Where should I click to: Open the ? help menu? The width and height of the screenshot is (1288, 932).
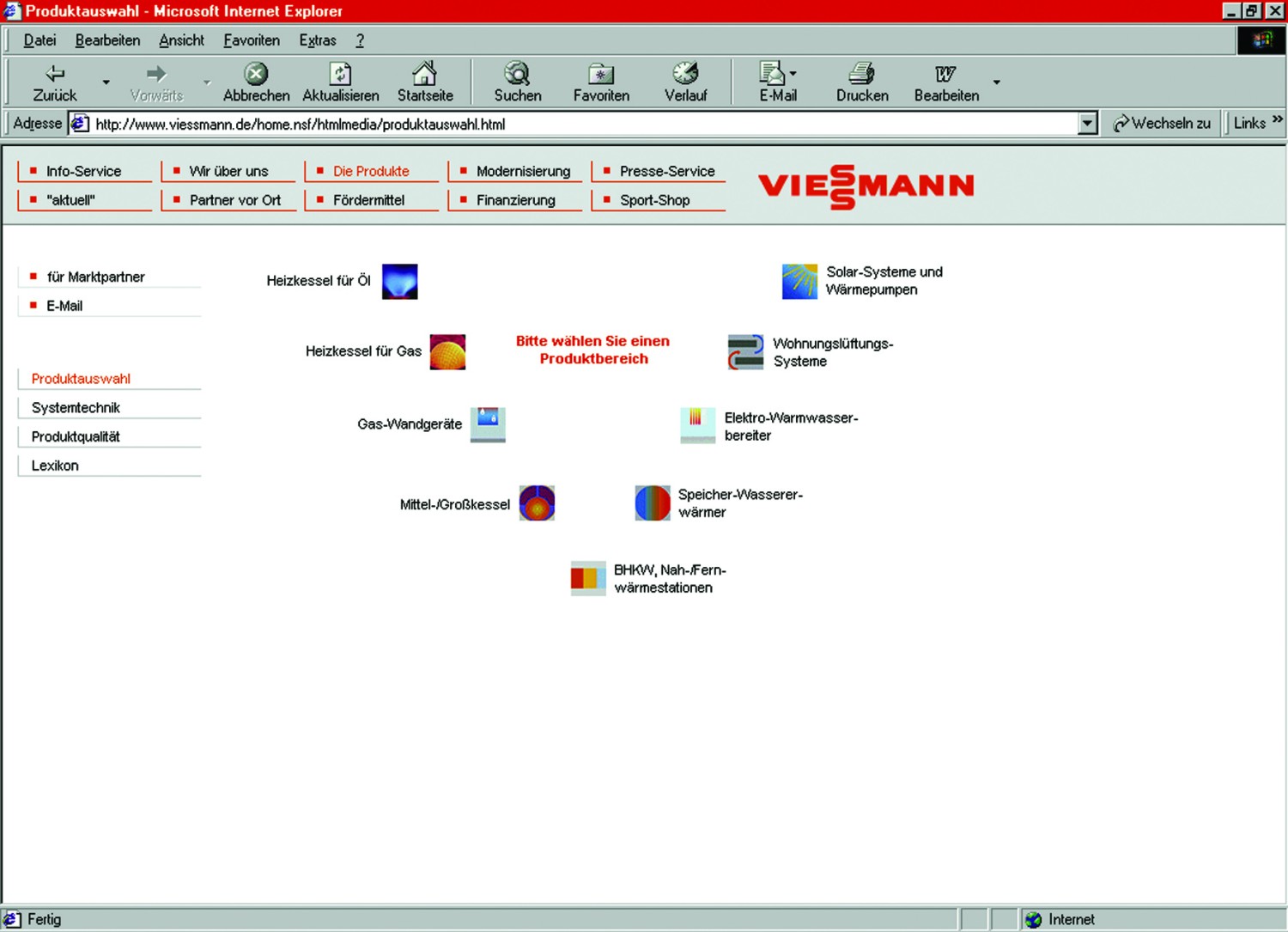coord(360,40)
